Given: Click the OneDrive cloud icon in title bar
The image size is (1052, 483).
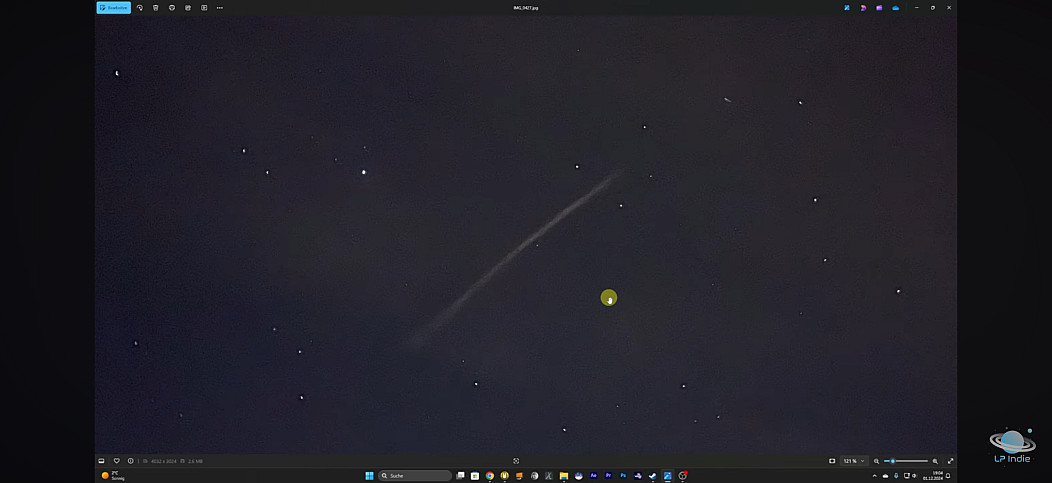Looking at the screenshot, I should click(x=896, y=7).
